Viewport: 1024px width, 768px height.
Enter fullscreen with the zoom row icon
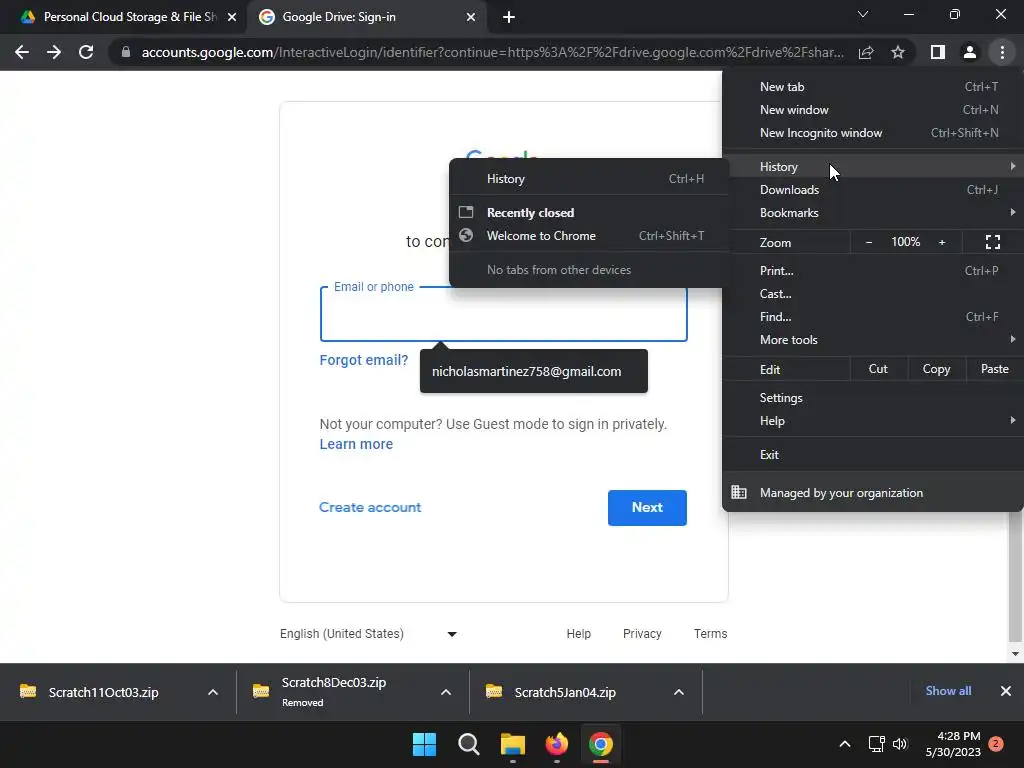click(x=993, y=242)
